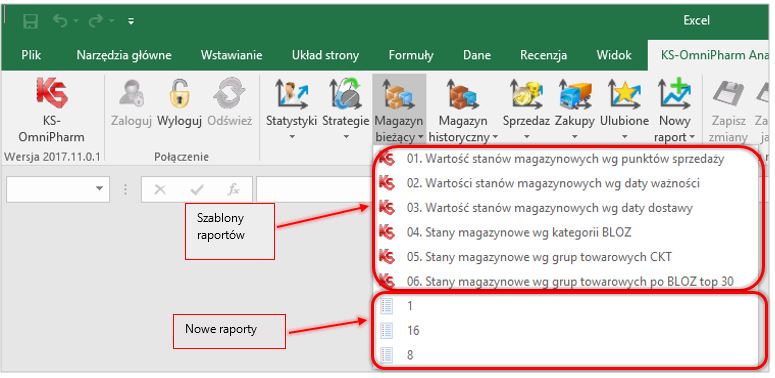The width and height of the screenshot is (775, 378).
Task: Click the Wyloguj padlock icon
Action: coord(180,93)
